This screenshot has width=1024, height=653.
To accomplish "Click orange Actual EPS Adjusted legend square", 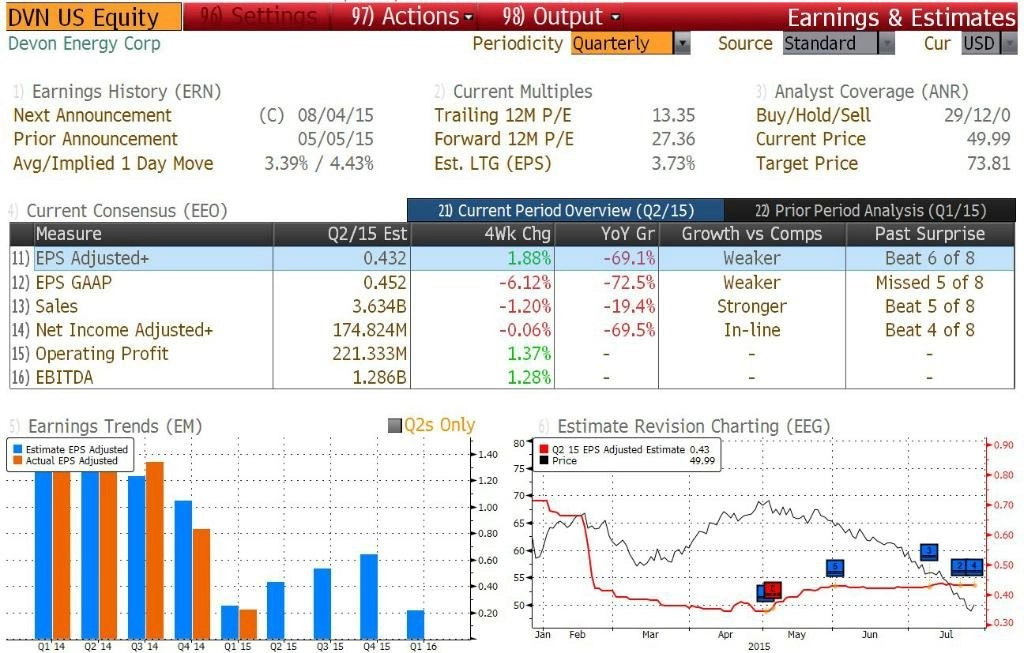I will click(18, 460).
